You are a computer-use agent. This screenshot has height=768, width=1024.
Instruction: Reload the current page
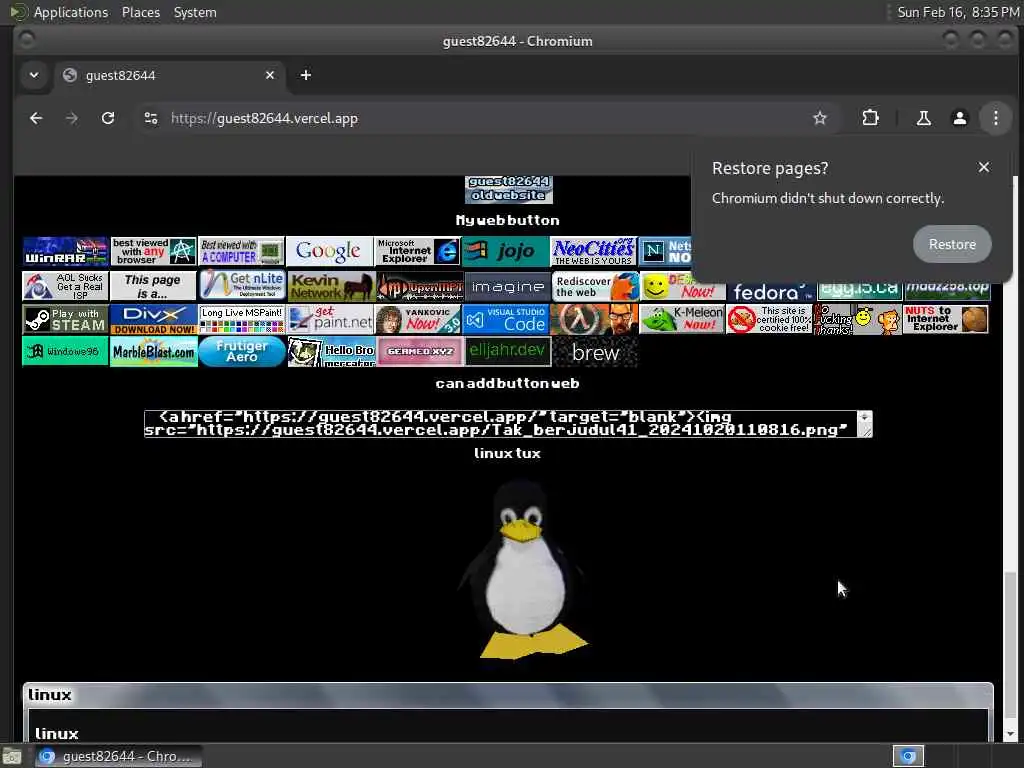pos(108,118)
